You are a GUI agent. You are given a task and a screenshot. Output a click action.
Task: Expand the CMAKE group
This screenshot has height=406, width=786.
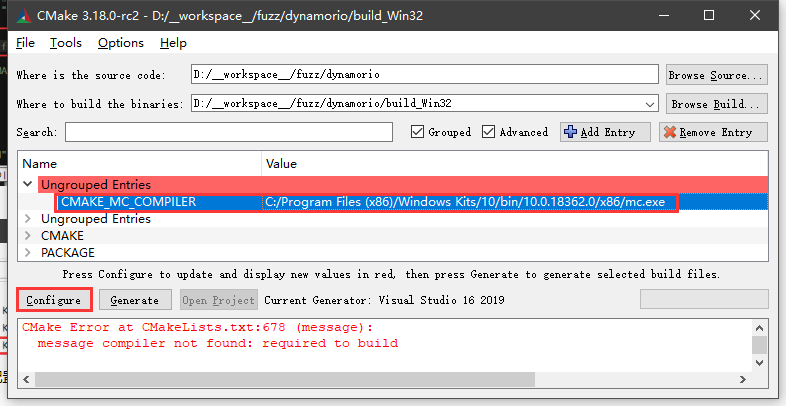[28, 236]
